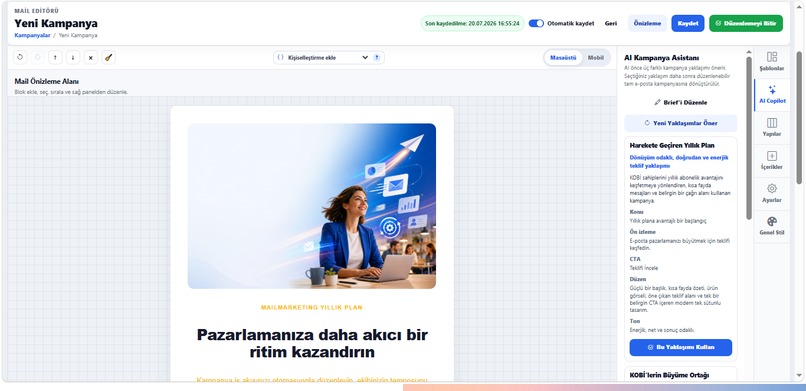806x391 pixels.
Task: Click the blue Kaydet button
Action: (687, 24)
